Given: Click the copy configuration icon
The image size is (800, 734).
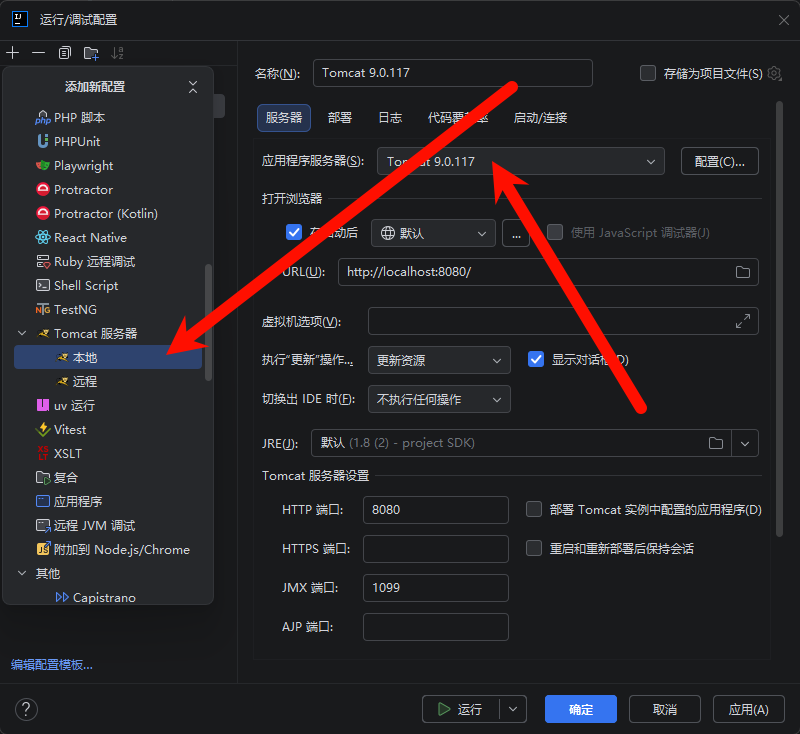Looking at the screenshot, I should coord(64,53).
